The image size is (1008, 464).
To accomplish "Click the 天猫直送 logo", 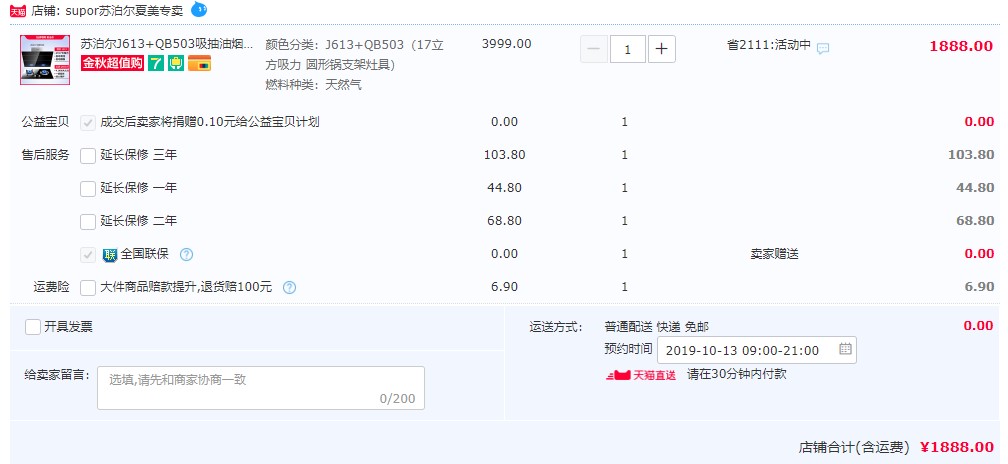I will pos(641,375).
